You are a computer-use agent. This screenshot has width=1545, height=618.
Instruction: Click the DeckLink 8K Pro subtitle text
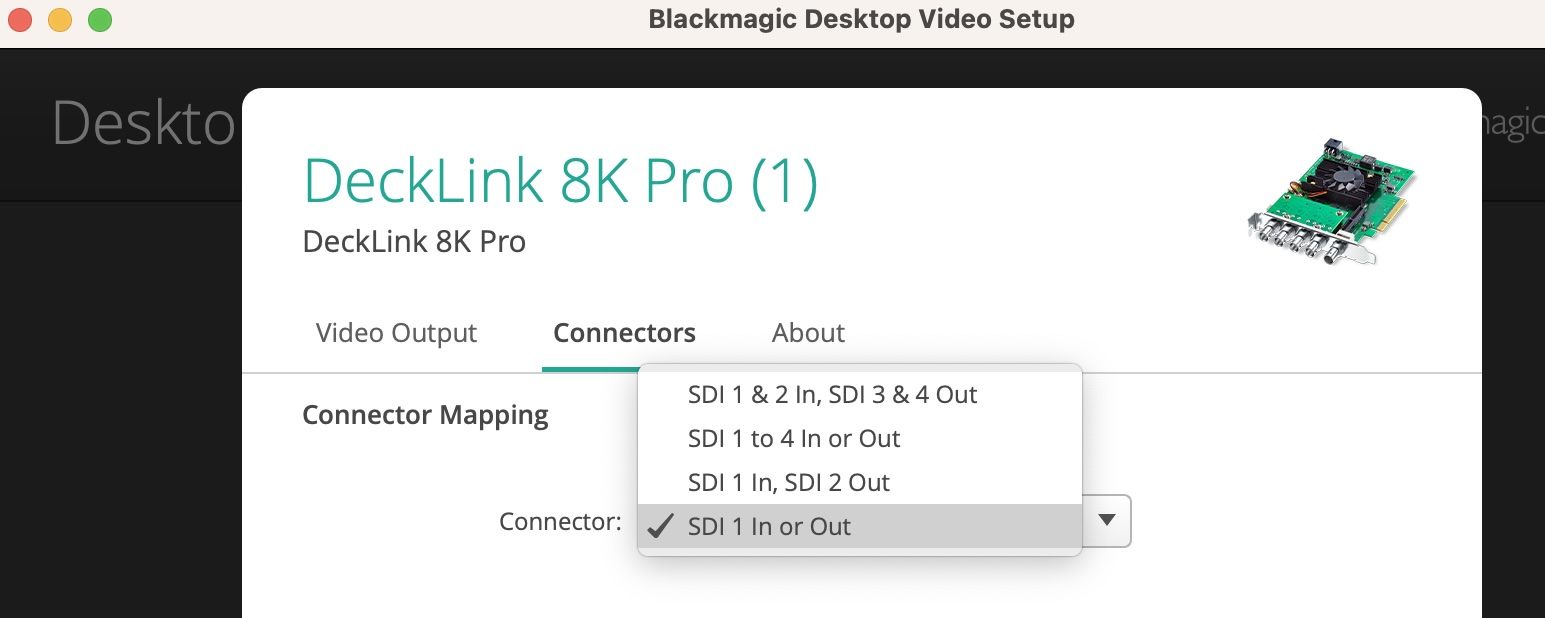(414, 242)
